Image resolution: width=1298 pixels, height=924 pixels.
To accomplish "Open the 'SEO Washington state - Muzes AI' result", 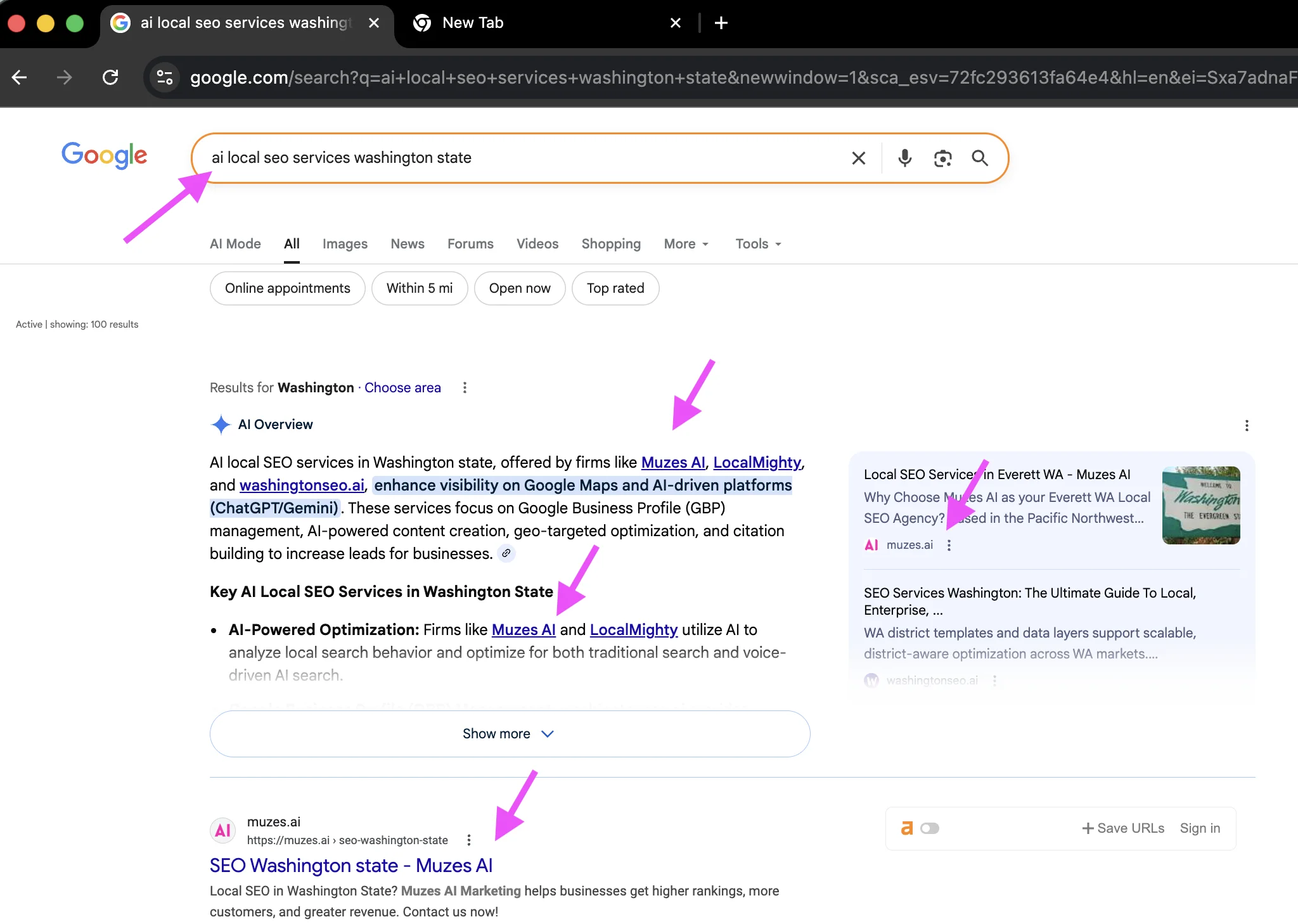I will 350,865.
